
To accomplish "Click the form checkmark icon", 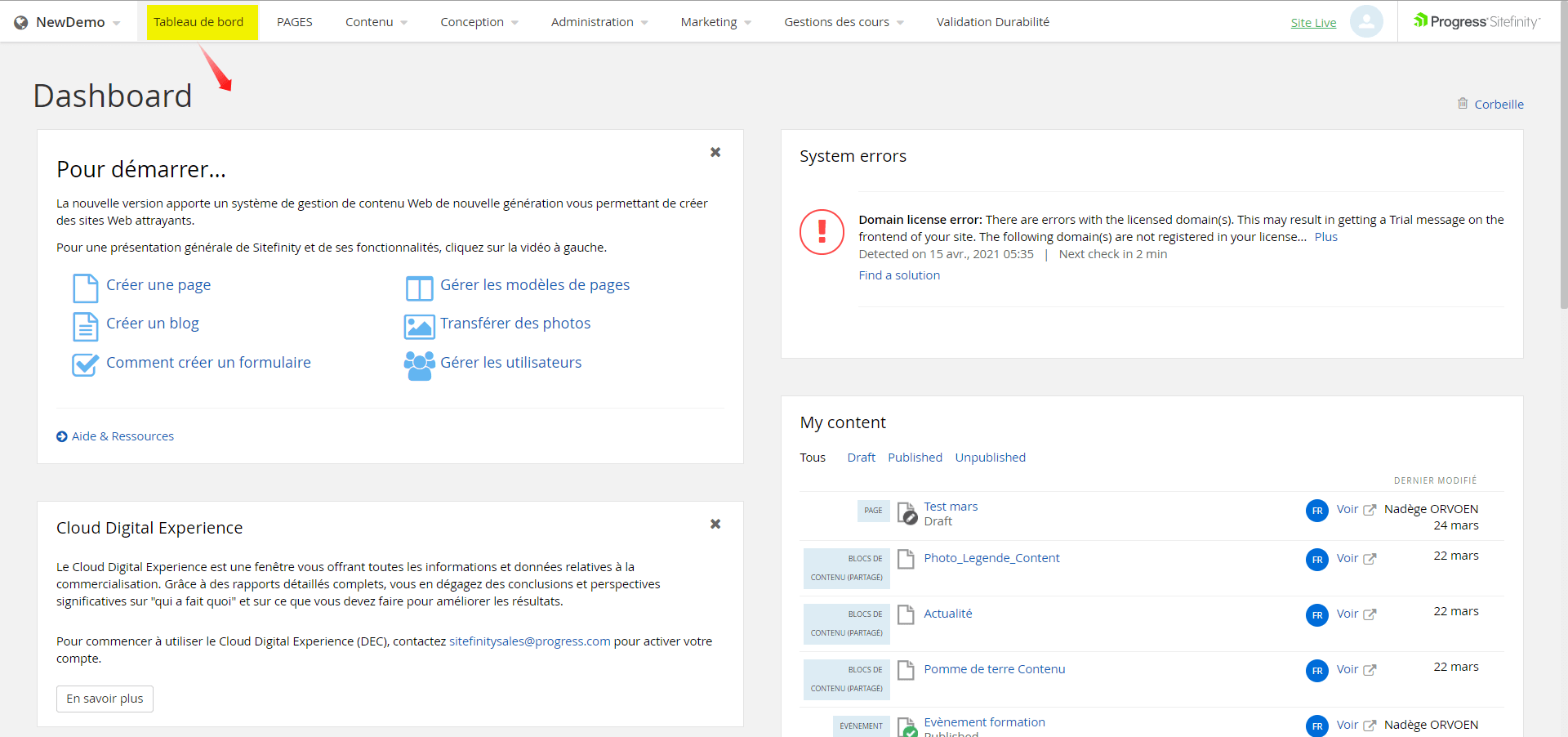I will point(85,364).
